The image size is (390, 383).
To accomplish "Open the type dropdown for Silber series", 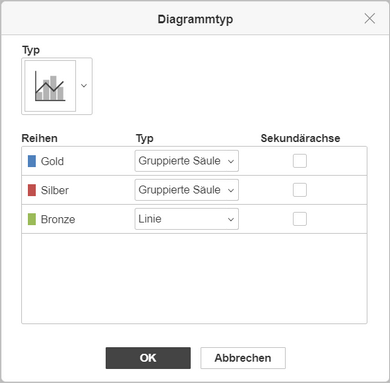I will (186, 190).
